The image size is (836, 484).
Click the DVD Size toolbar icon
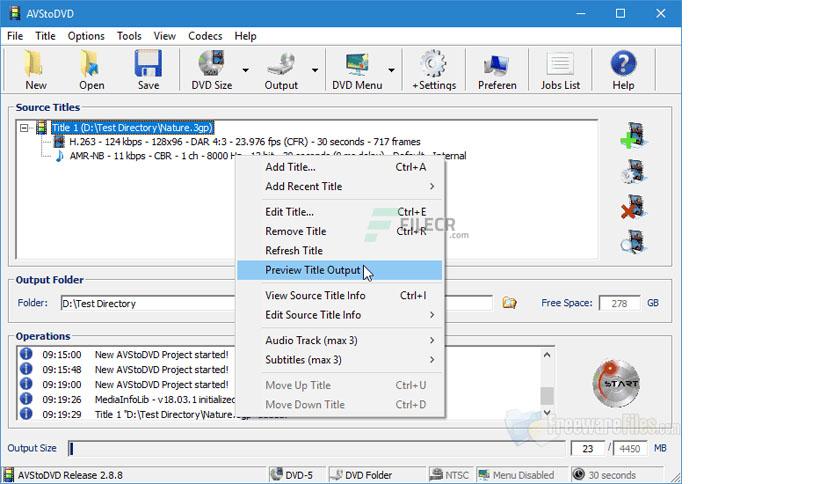212,70
